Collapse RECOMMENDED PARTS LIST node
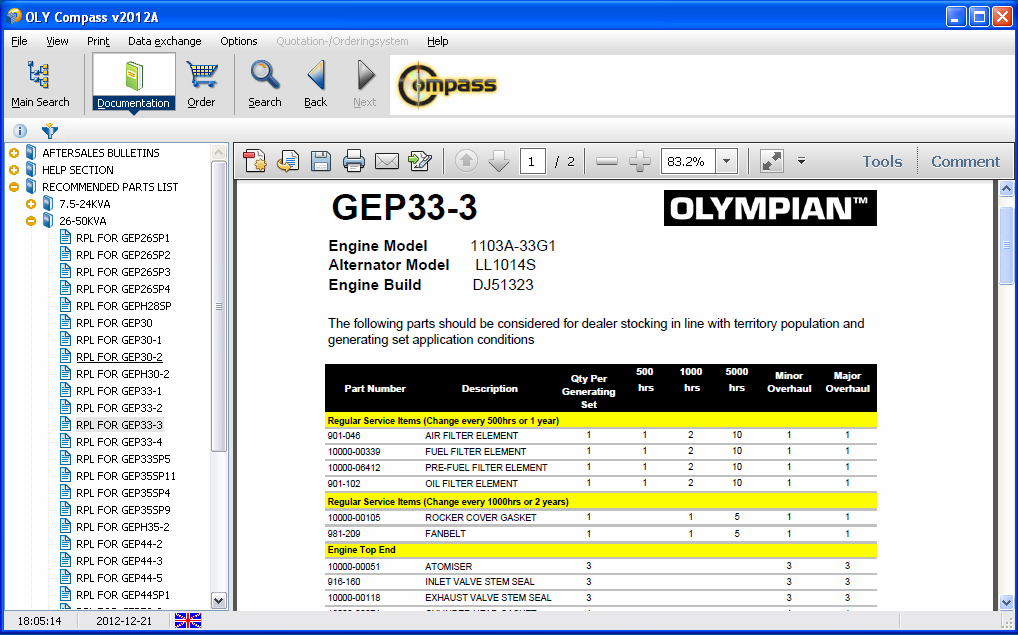Image resolution: width=1018 pixels, height=635 pixels. pos(14,187)
